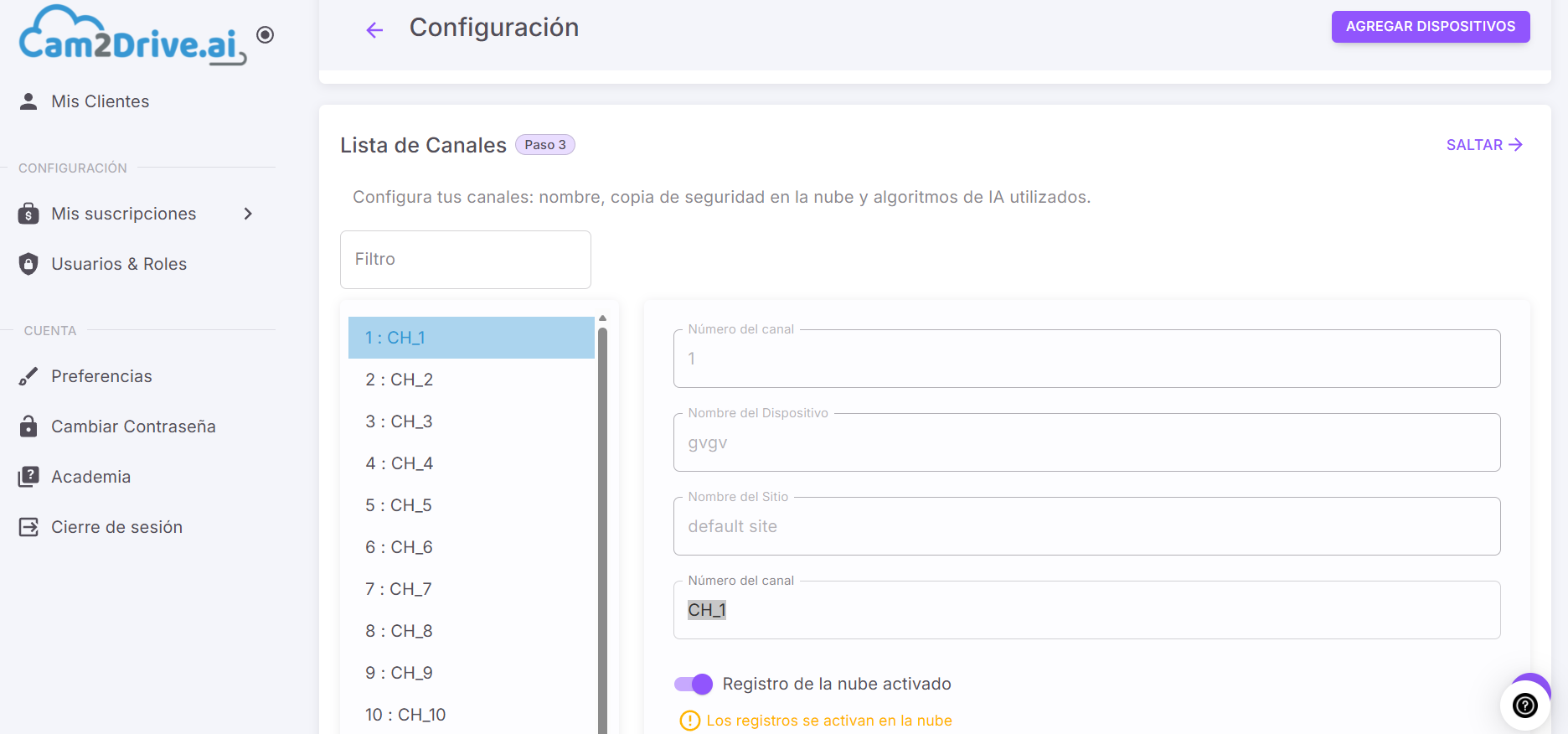The width and height of the screenshot is (1568, 734).
Task: Open the help question mark bubble
Action: coord(1524,706)
